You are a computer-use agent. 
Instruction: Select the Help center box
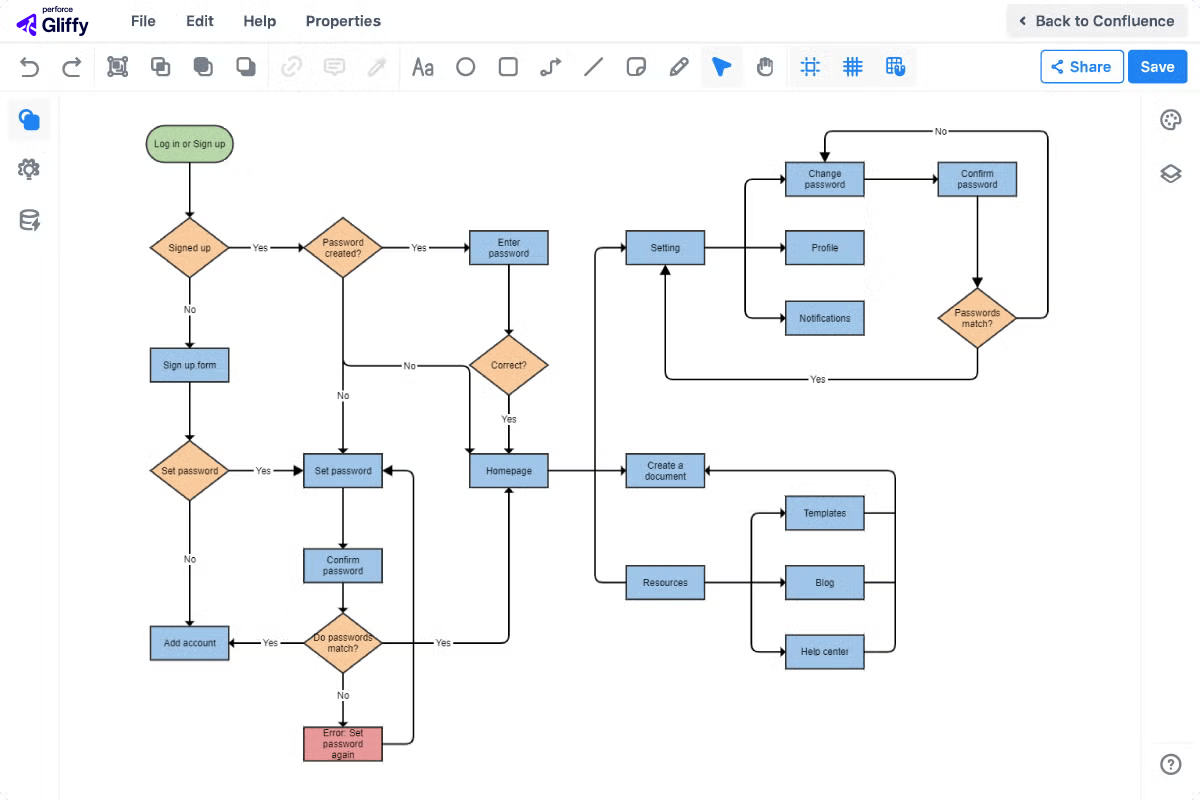coord(825,651)
